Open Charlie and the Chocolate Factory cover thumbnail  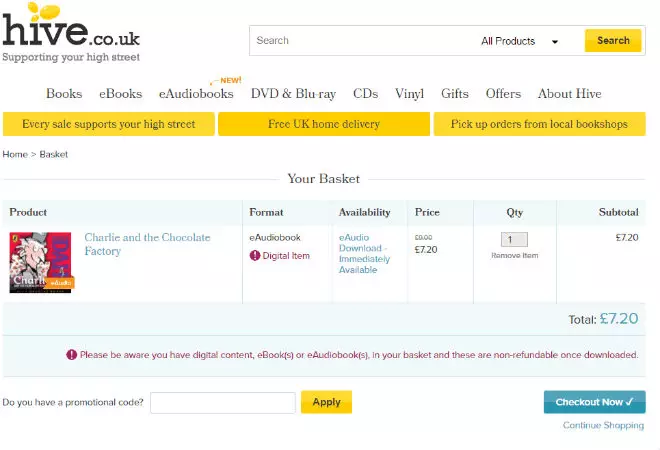pyautogui.click(x=42, y=263)
